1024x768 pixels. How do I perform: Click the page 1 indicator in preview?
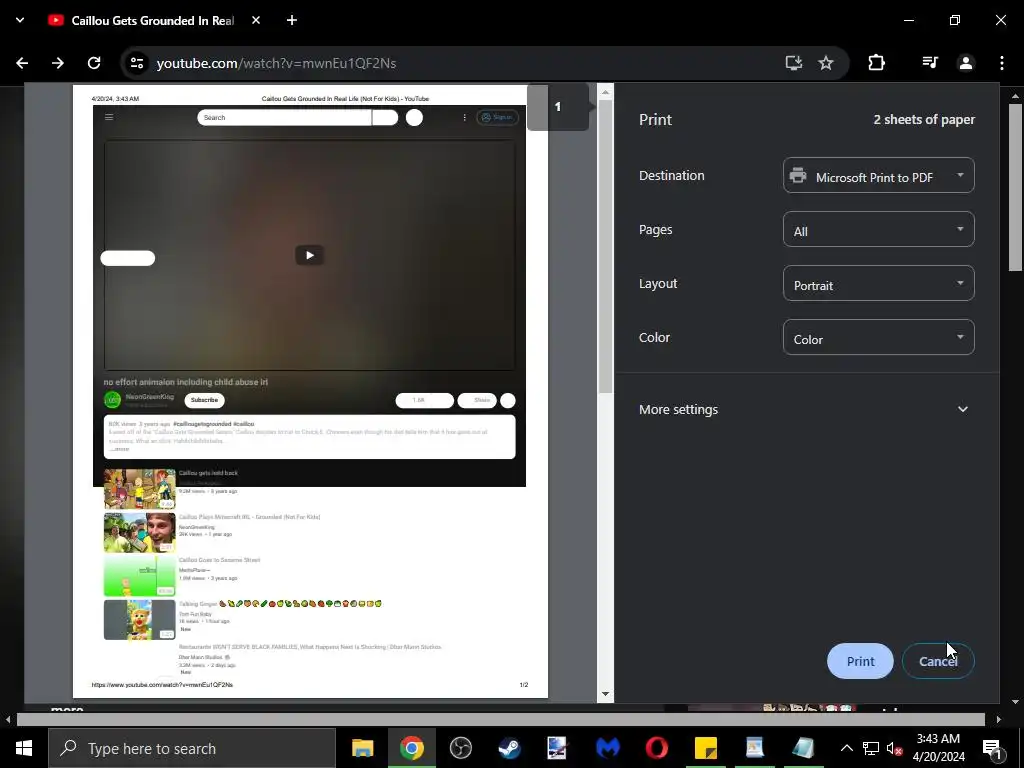click(x=558, y=107)
